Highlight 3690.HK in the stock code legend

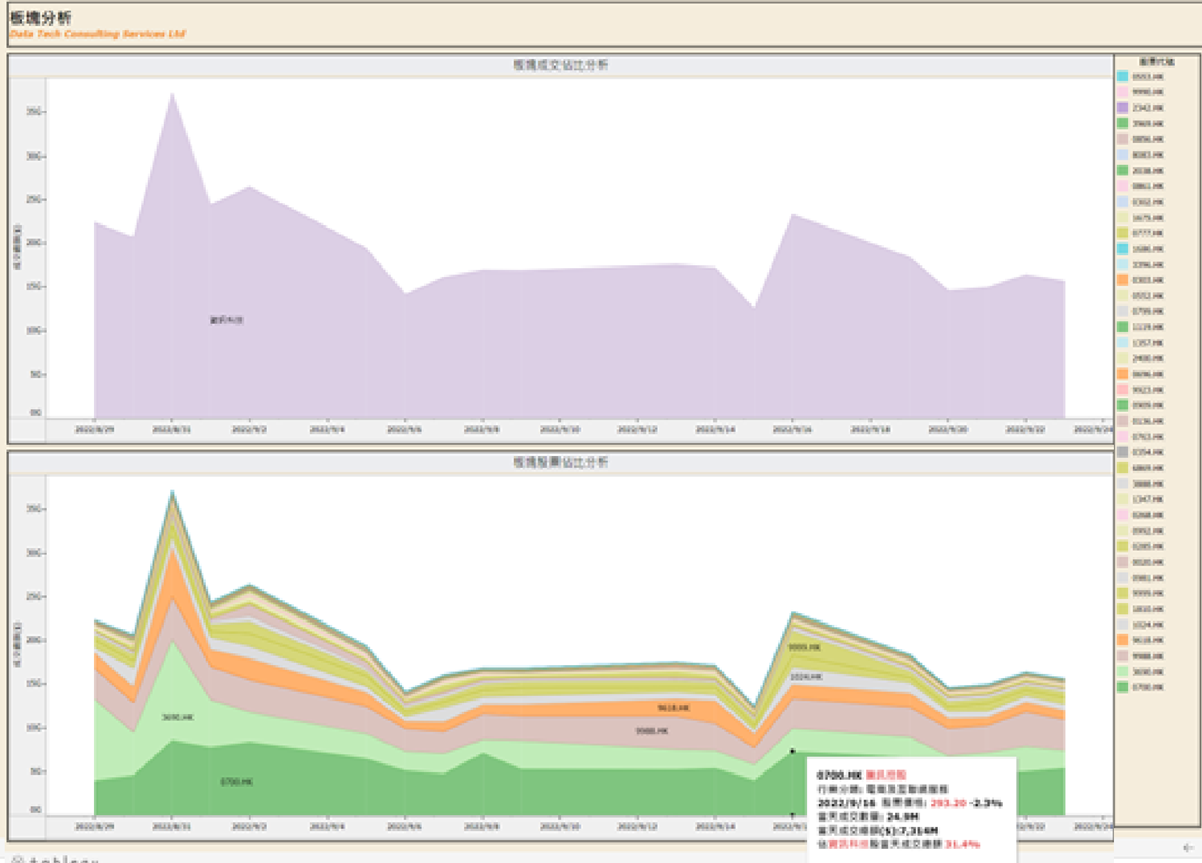pos(1146,672)
